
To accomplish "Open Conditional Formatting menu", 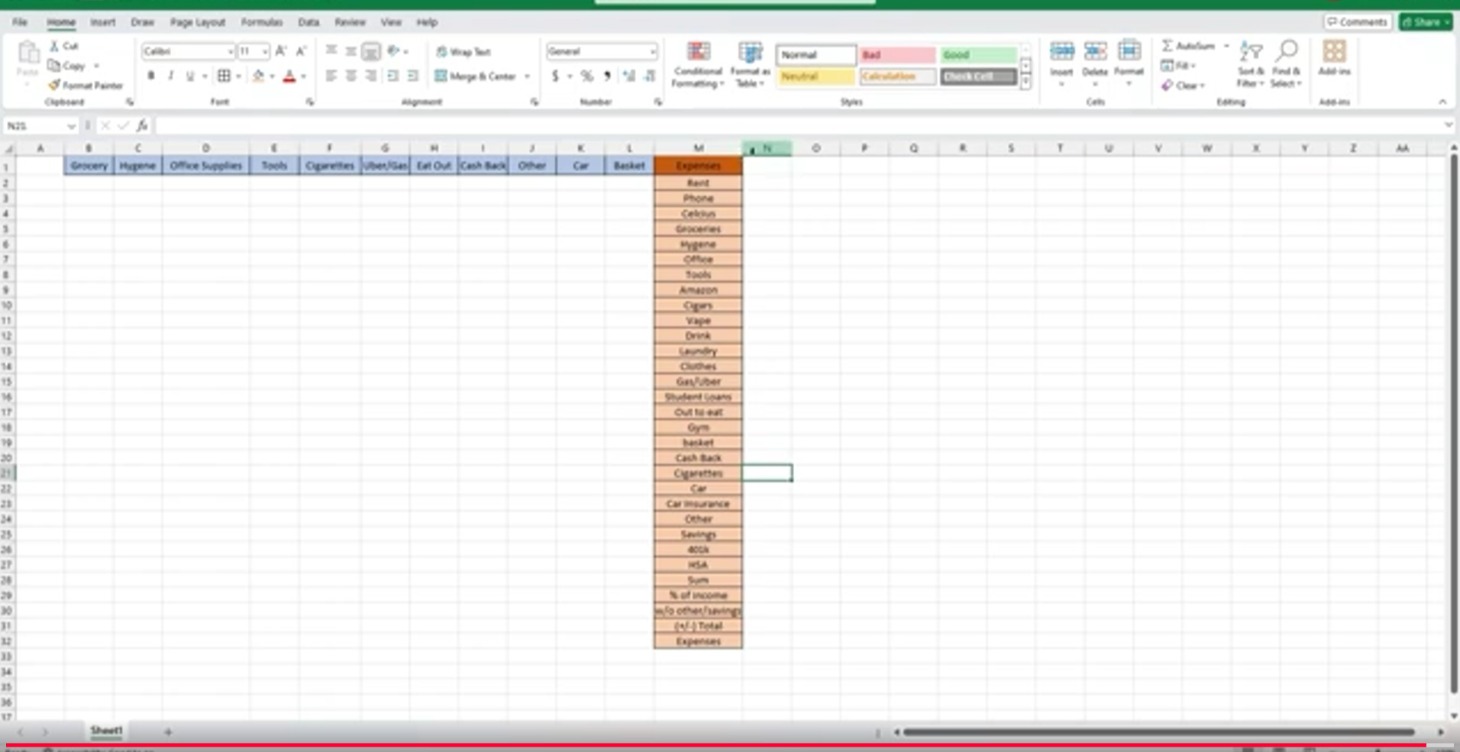I will tap(698, 64).
